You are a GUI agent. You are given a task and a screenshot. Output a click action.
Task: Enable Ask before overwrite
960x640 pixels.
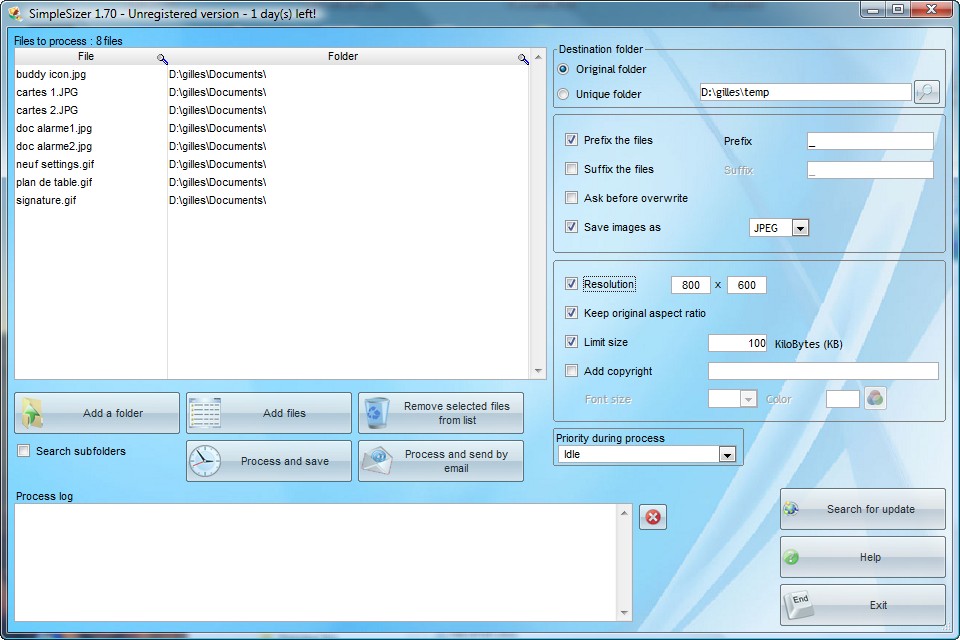[571, 198]
